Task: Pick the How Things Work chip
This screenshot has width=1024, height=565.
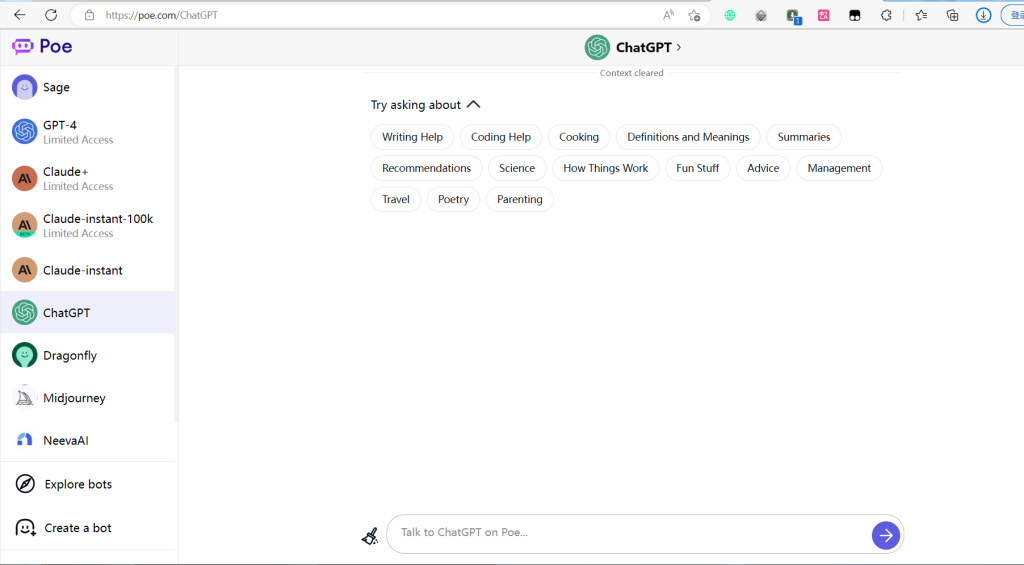Action: point(605,168)
